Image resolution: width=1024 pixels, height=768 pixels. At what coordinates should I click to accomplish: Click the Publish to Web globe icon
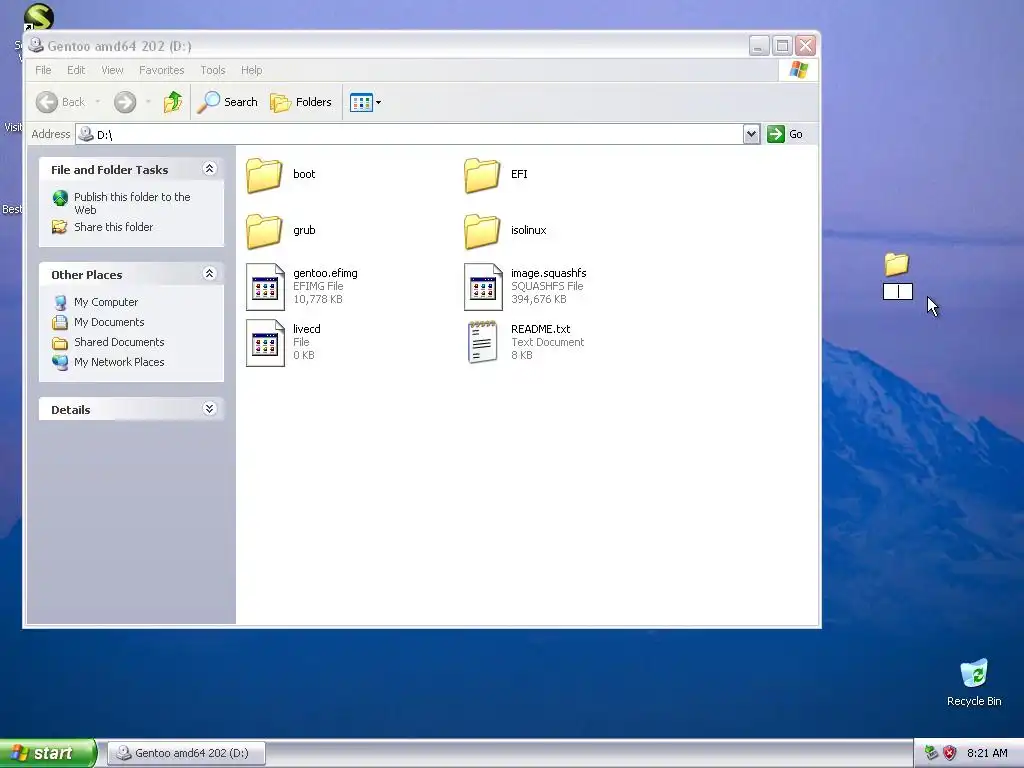pyautogui.click(x=60, y=198)
